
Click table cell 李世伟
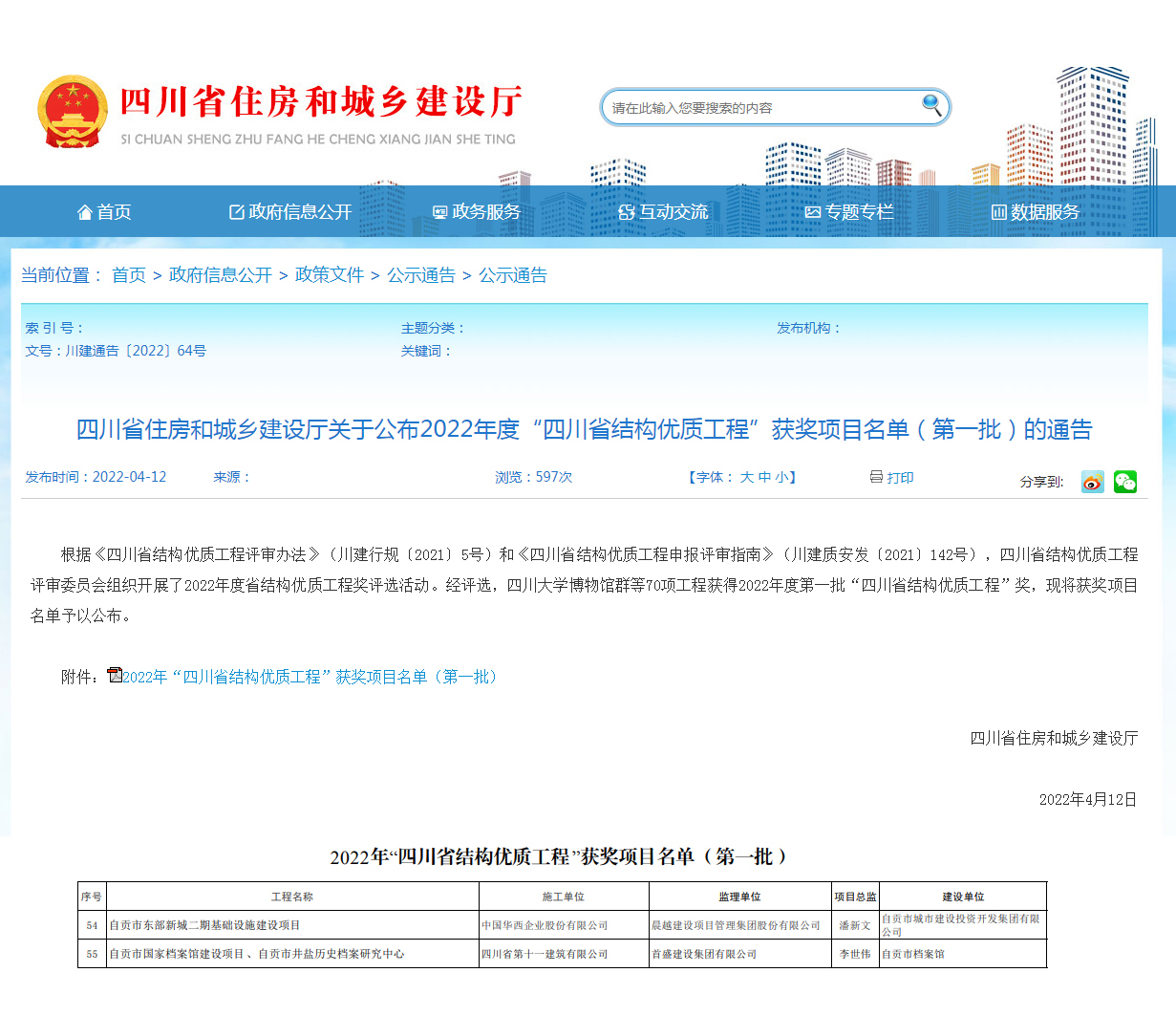point(855,954)
